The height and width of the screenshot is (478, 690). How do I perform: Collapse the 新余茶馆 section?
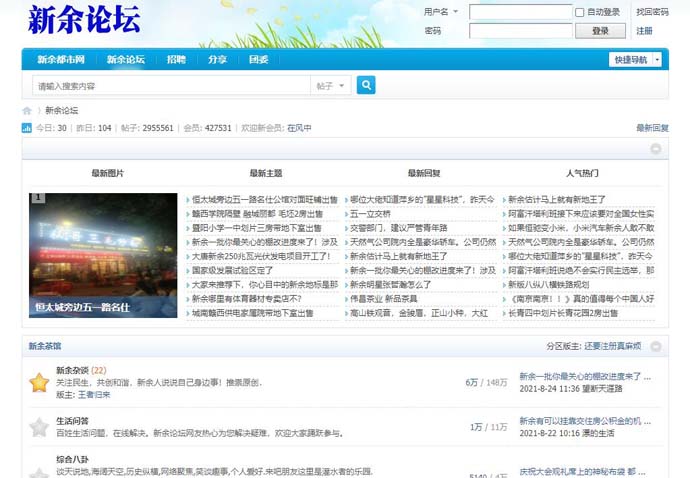[655, 347]
